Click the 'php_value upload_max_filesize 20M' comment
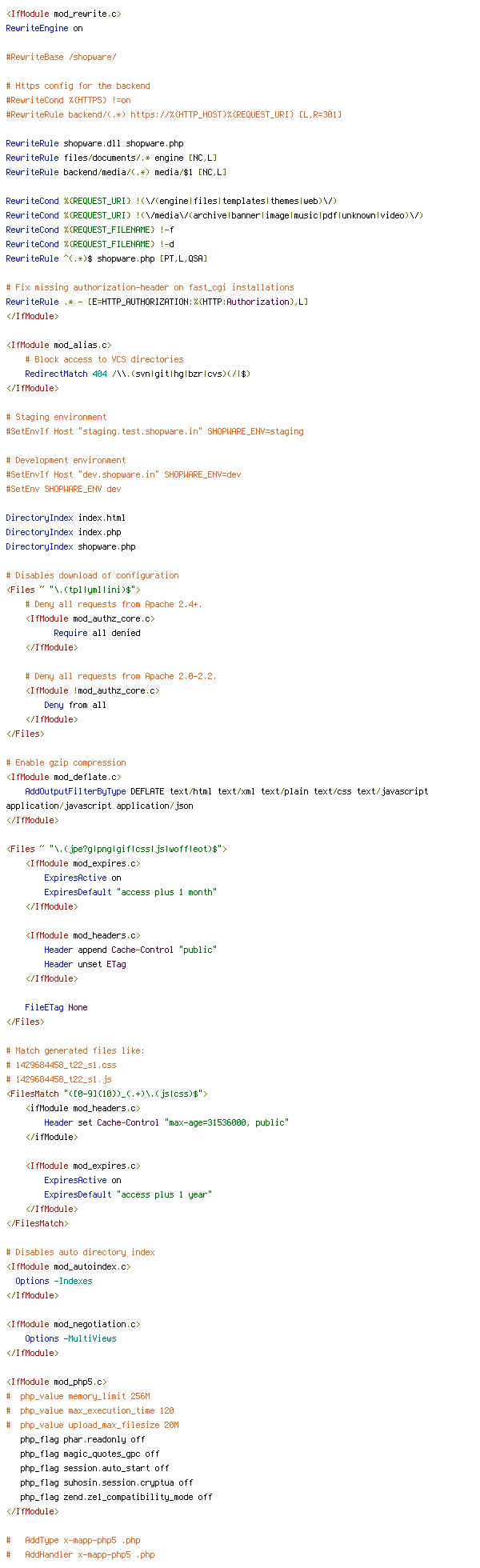Screen dimensions: 480x1568 pos(92,1425)
